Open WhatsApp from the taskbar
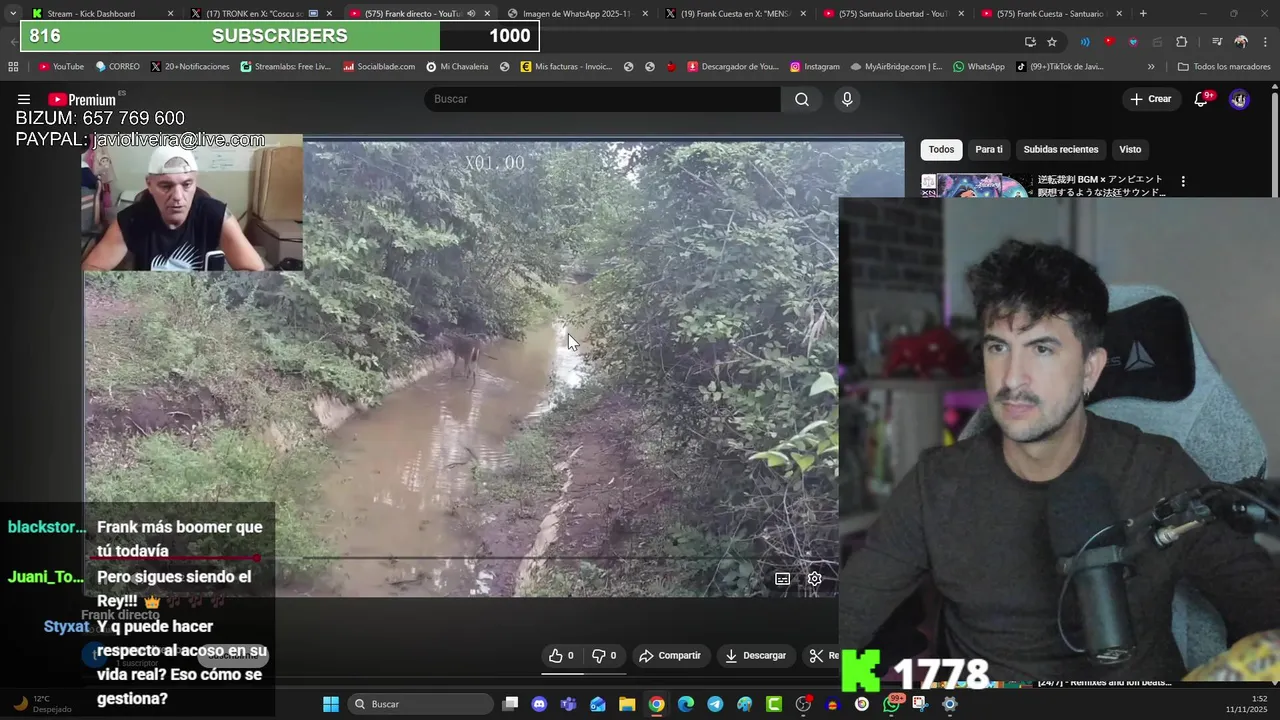Viewport: 1280px width, 720px height. click(x=891, y=704)
